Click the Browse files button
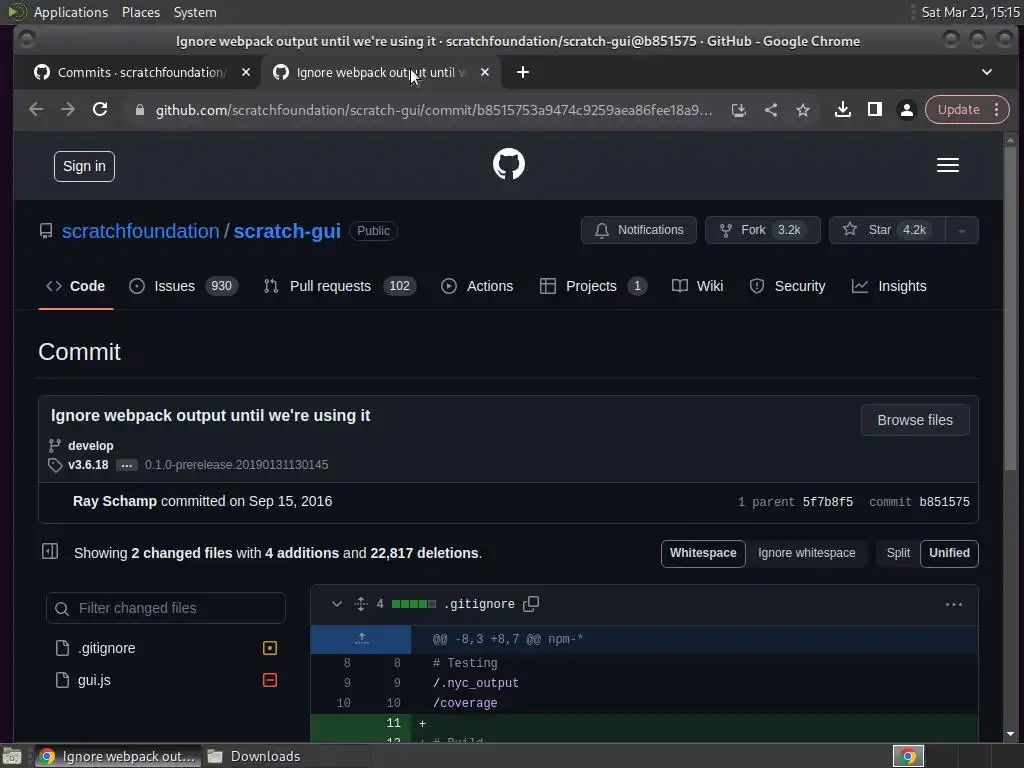1024x768 pixels. point(915,421)
